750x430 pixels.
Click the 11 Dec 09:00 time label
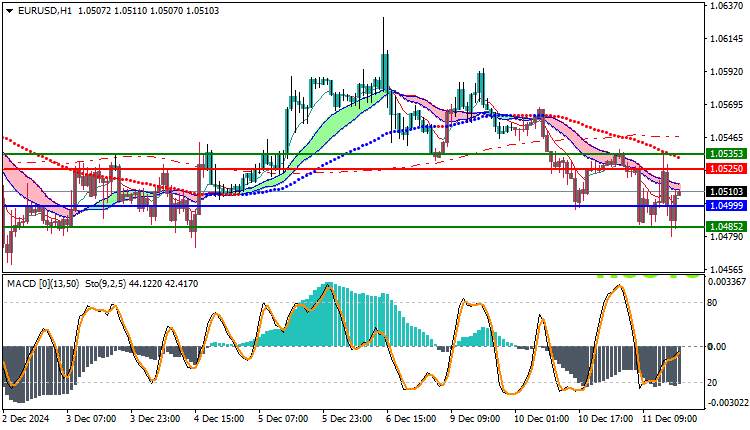tap(670, 419)
